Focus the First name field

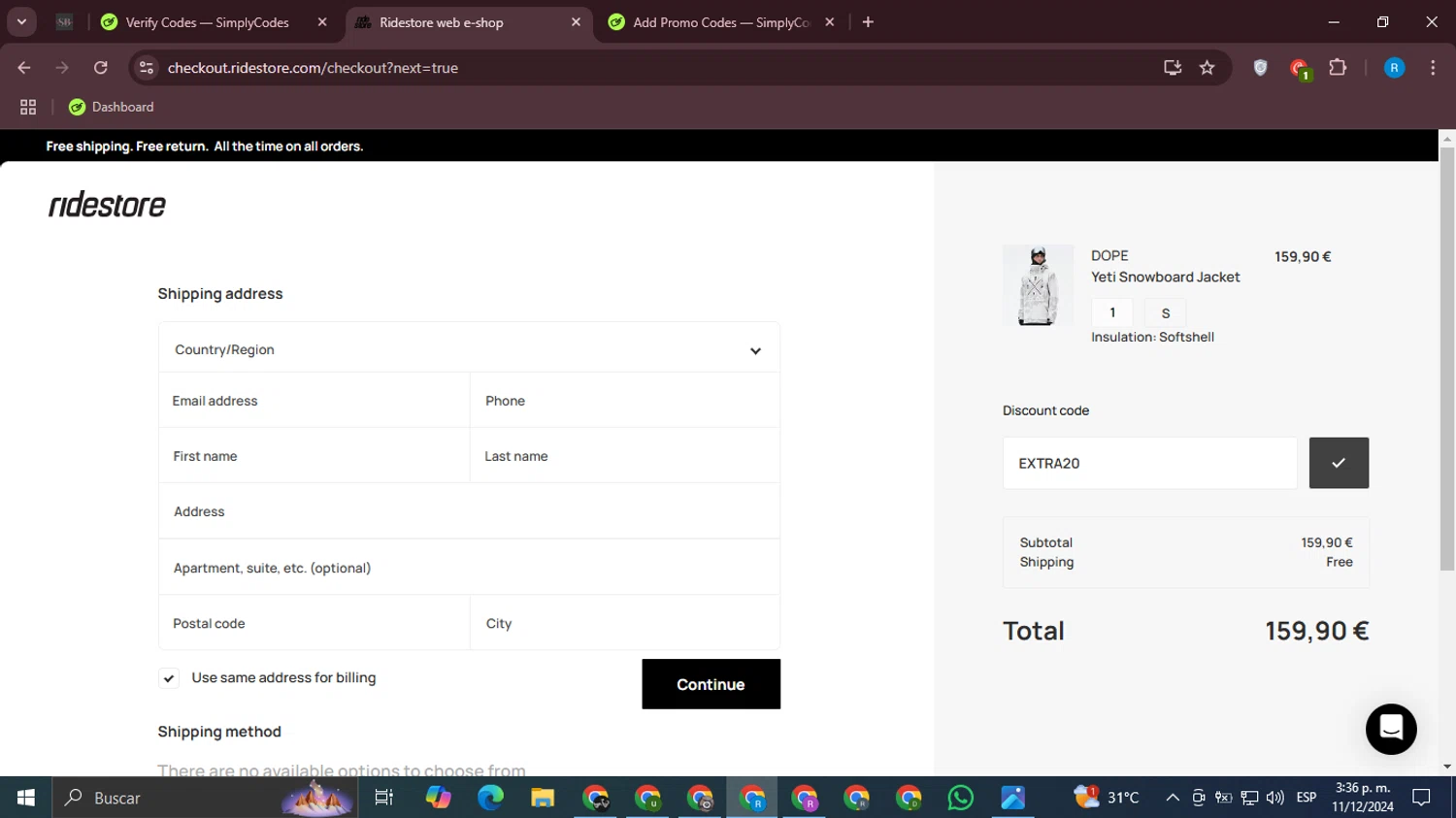point(314,456)
